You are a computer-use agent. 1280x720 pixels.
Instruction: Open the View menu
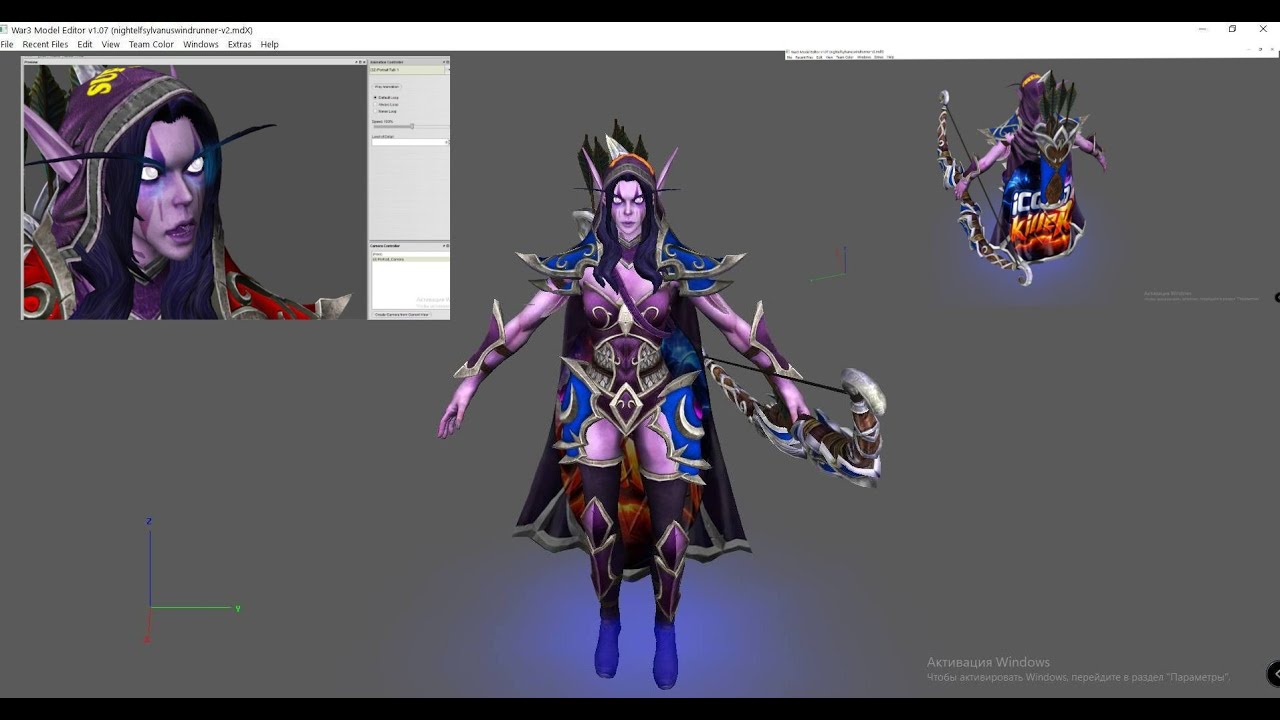click(x=110, y=44)
